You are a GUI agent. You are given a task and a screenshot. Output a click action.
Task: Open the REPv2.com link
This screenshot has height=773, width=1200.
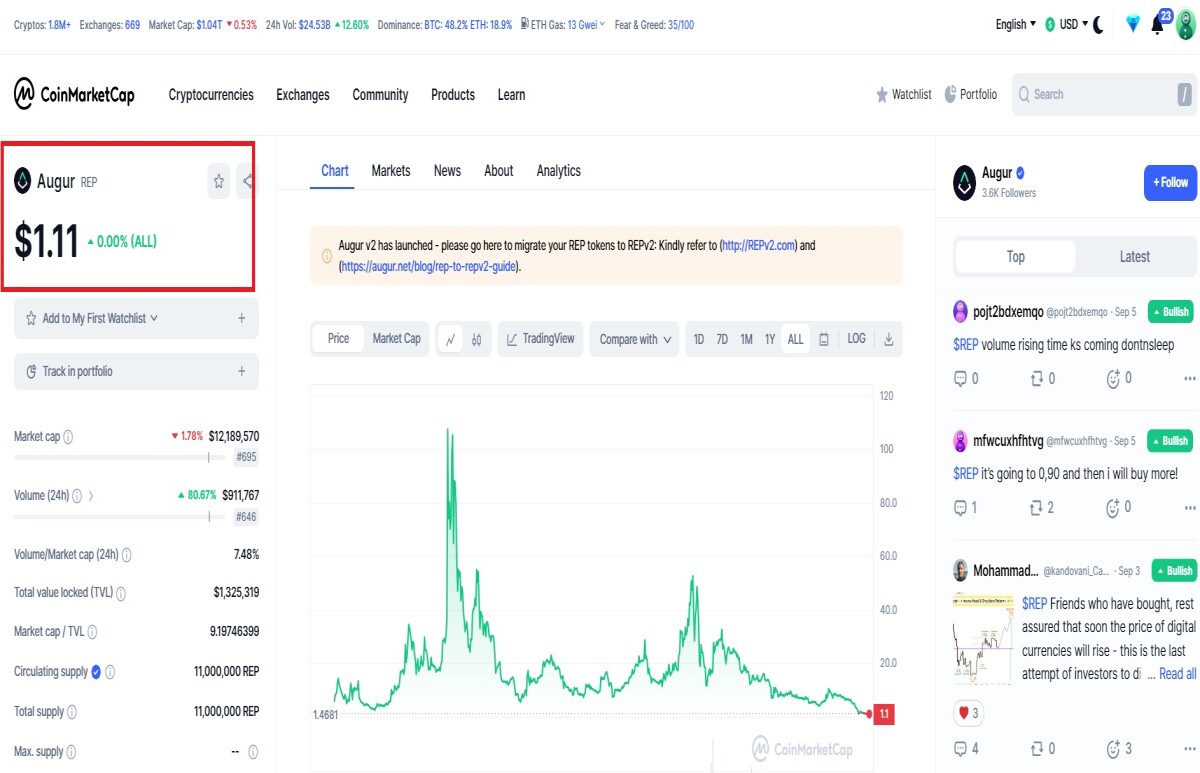759,245
